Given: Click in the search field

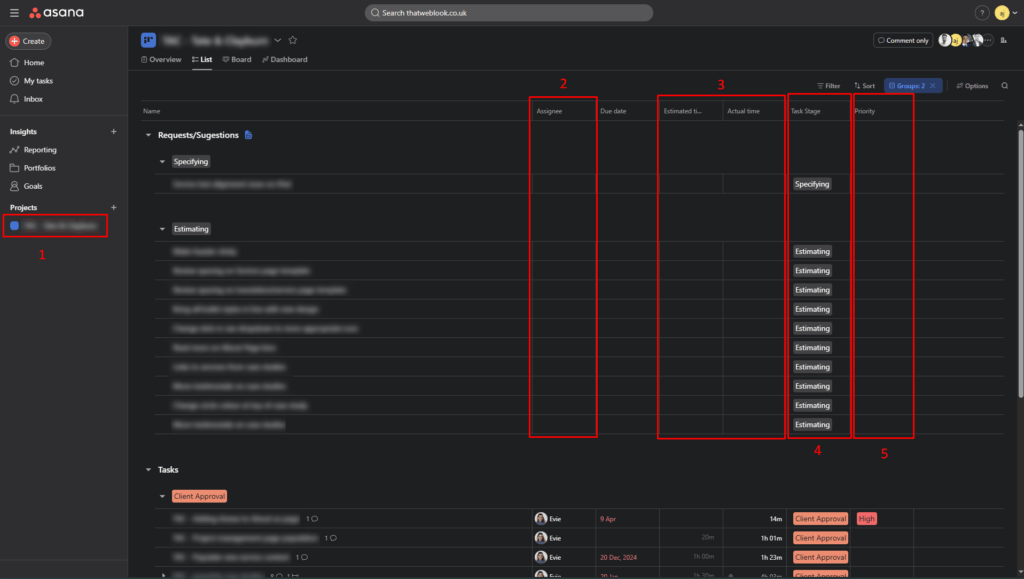Looking at the screenshot, I should tap(508, 13).
